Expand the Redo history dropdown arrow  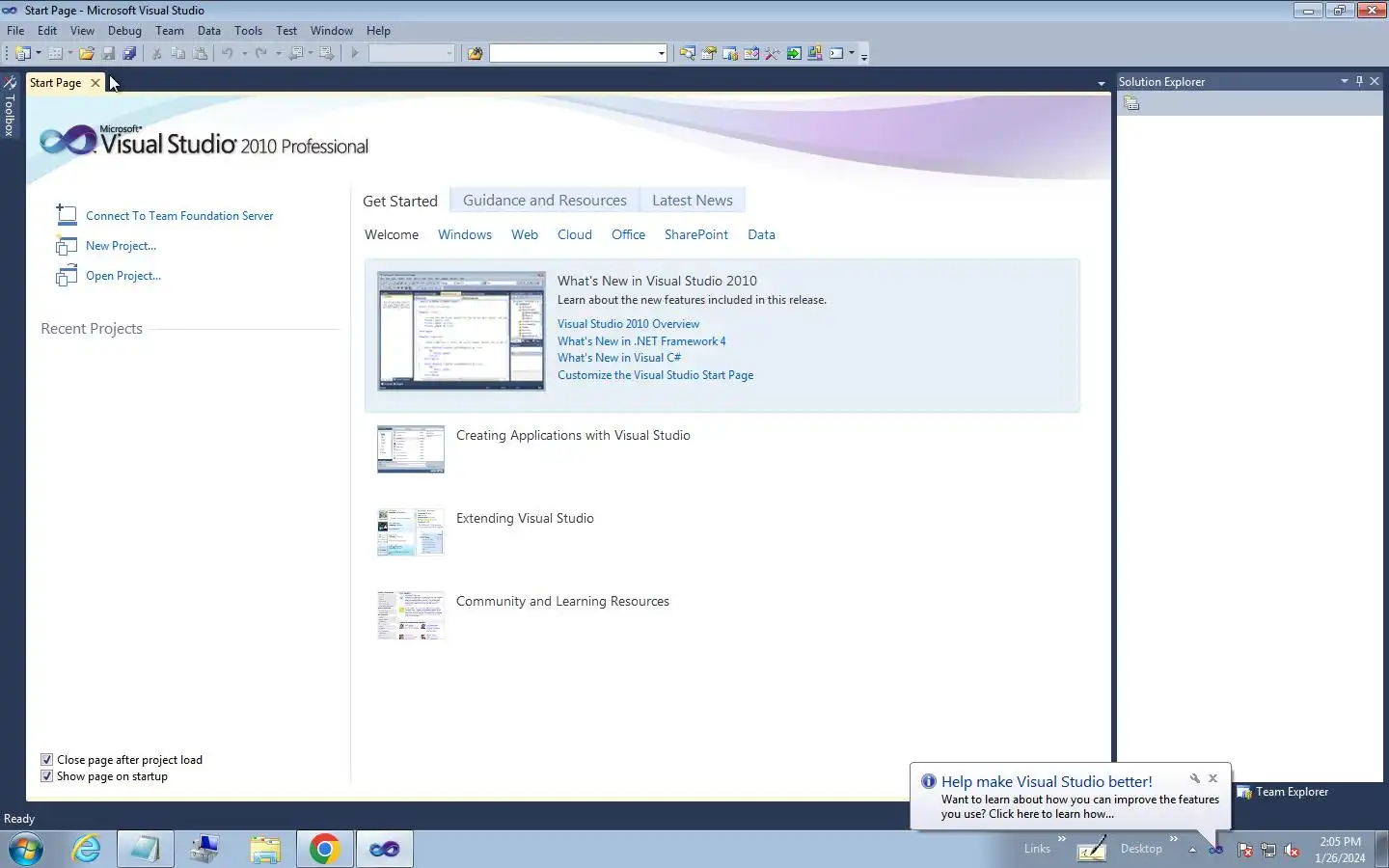[x=279, y=53]
